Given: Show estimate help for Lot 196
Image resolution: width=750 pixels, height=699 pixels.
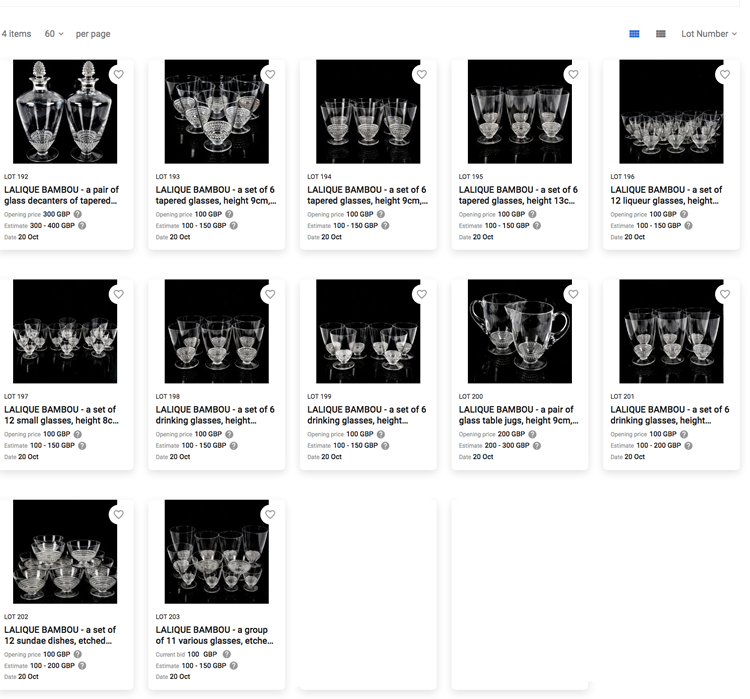Looking at the screenshot, I should [x=688, y=225].
